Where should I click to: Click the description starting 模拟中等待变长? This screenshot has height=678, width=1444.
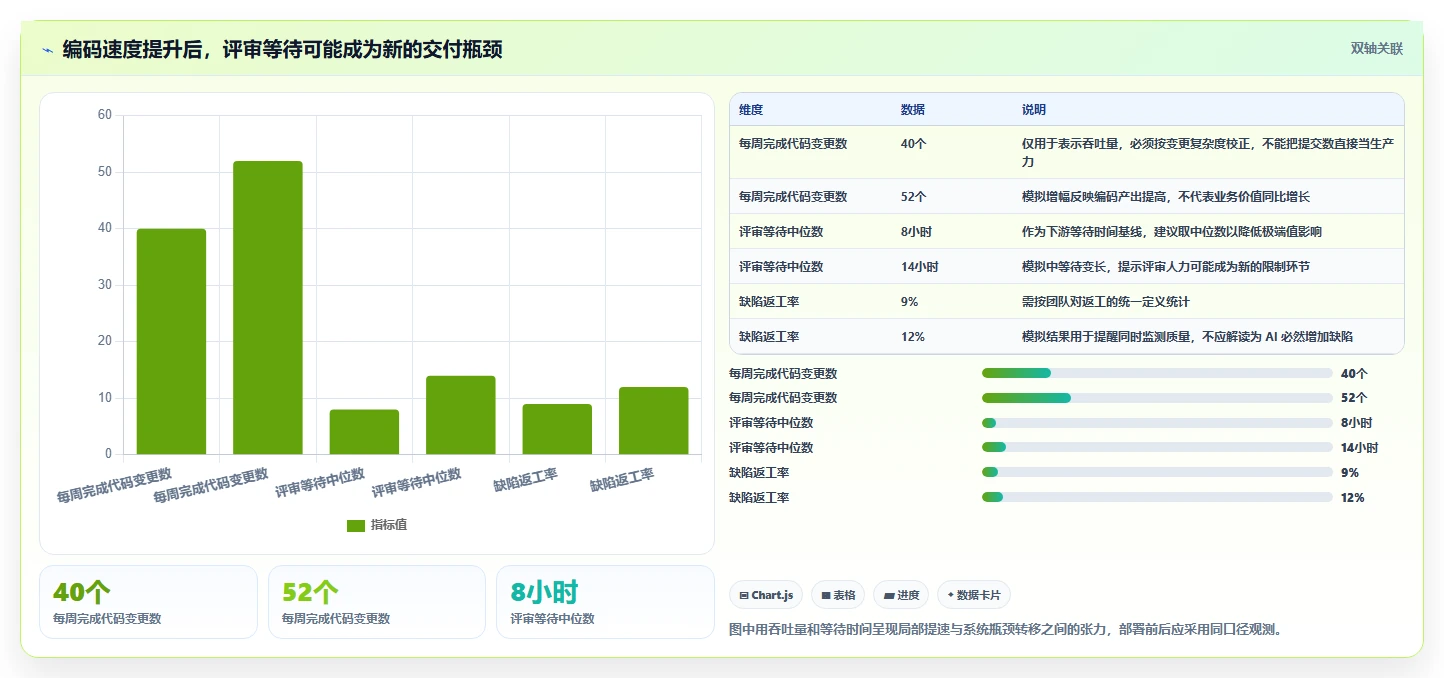(x=1166, y=267)
